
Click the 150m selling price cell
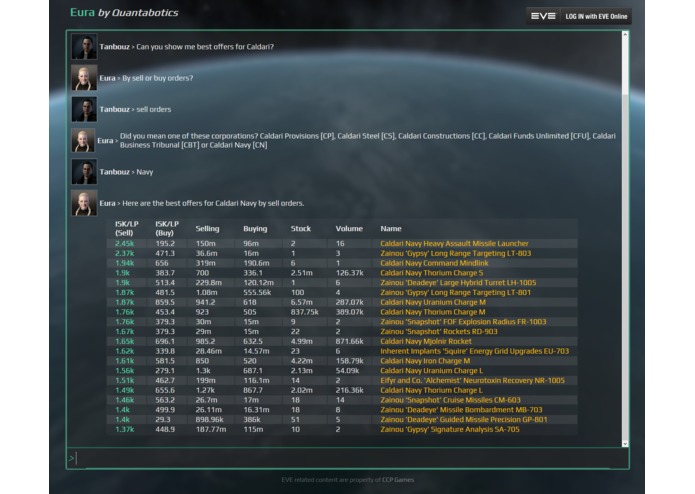pos(205,243)
